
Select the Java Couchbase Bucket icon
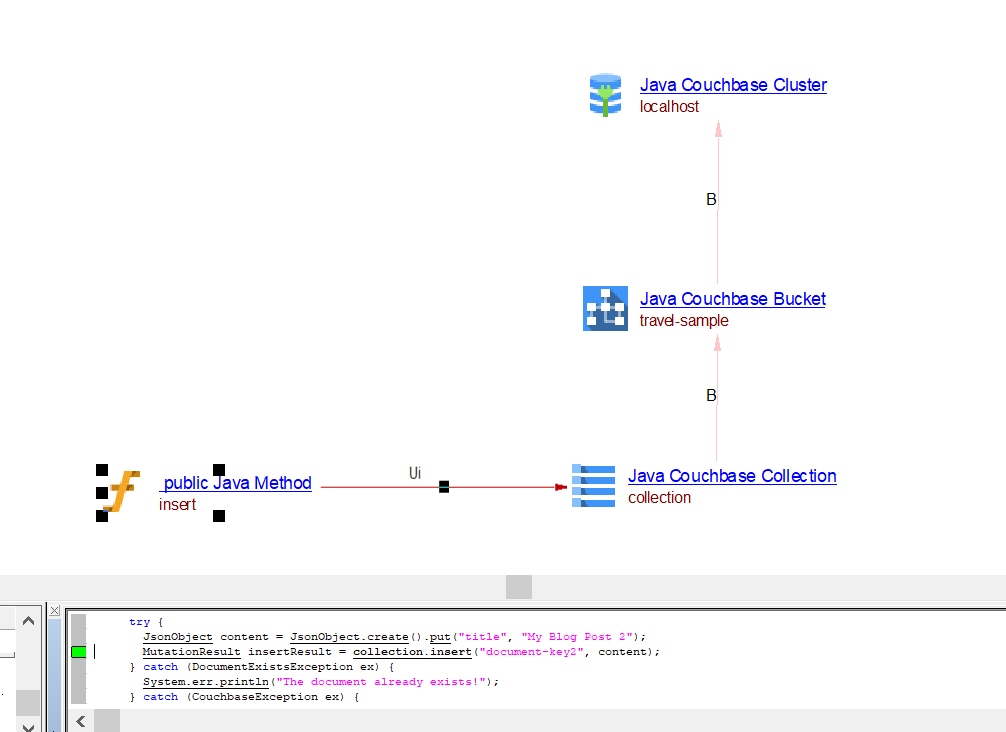[x=605, y=308]
